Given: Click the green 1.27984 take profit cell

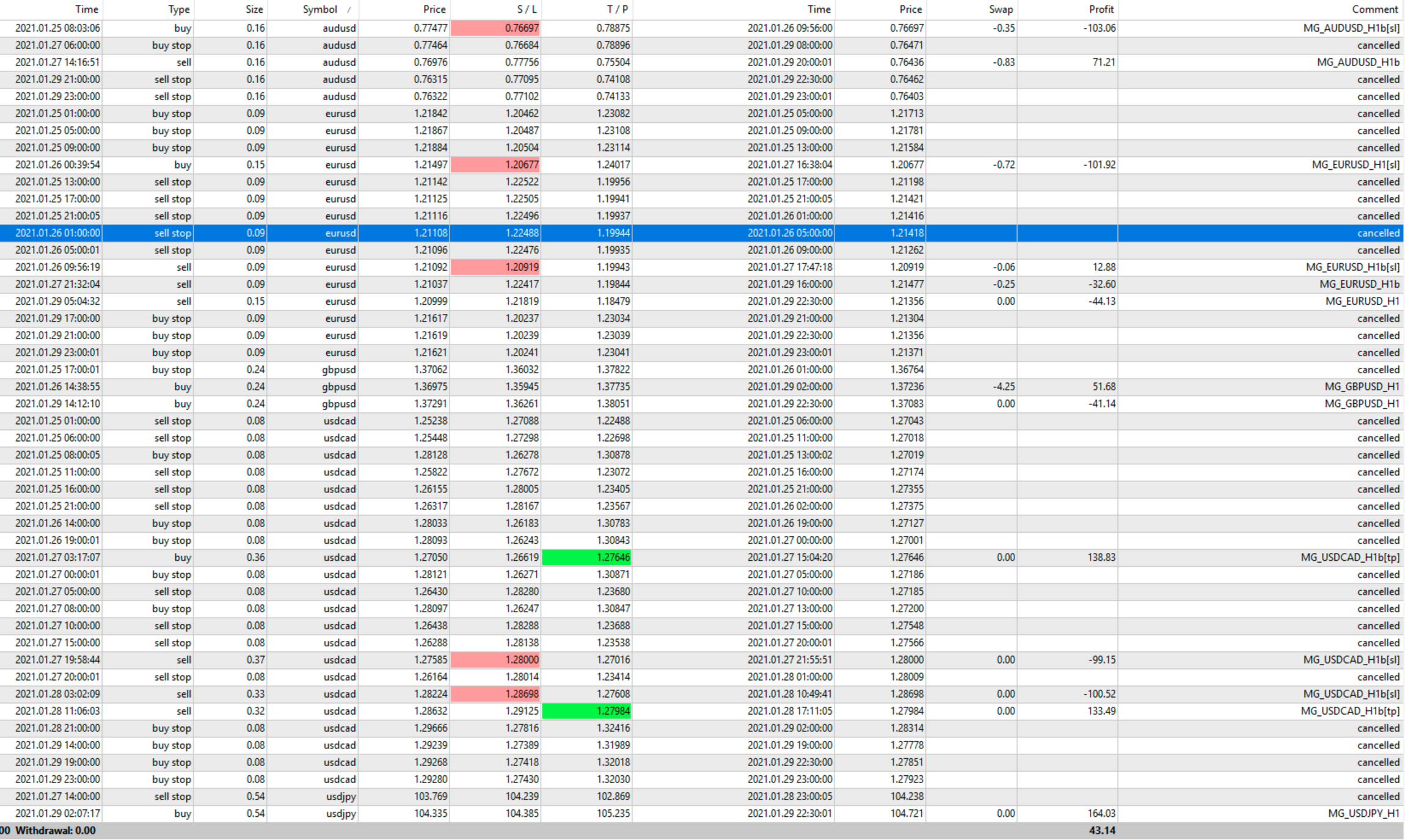Looking at the screenshot, I should click(x=587, y=711).
